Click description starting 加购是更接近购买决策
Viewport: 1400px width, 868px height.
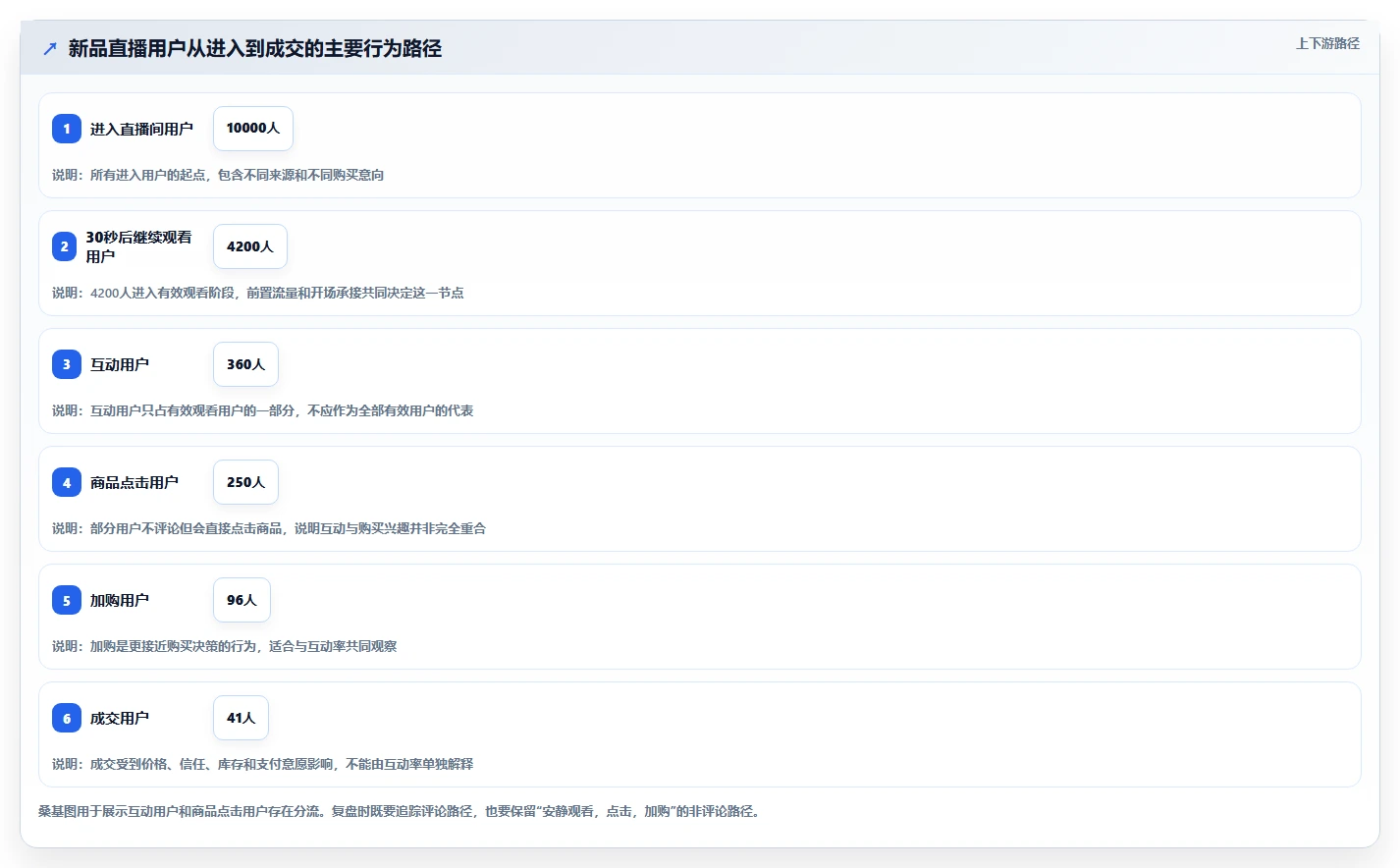(225, 646)
